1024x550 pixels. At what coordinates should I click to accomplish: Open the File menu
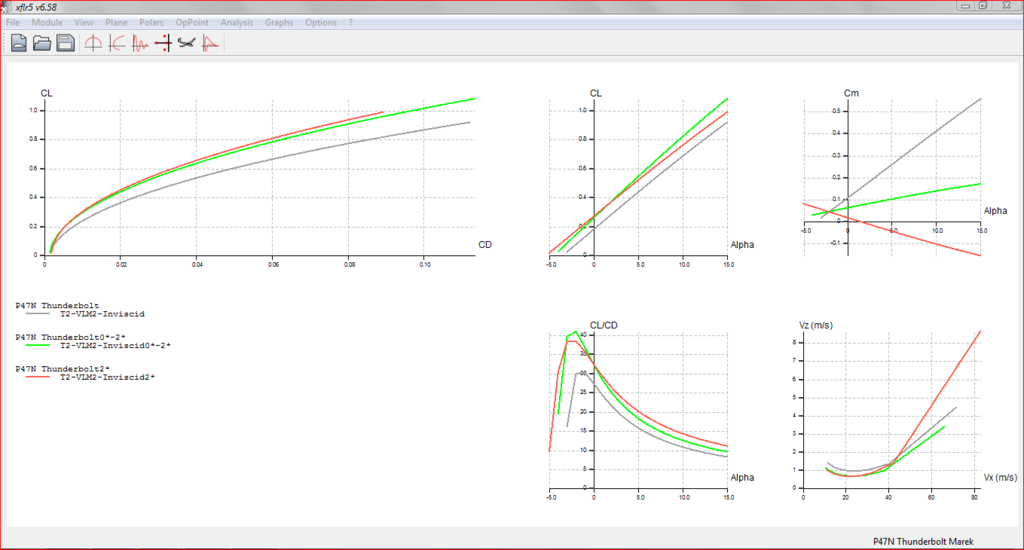(x=13, y=22)
